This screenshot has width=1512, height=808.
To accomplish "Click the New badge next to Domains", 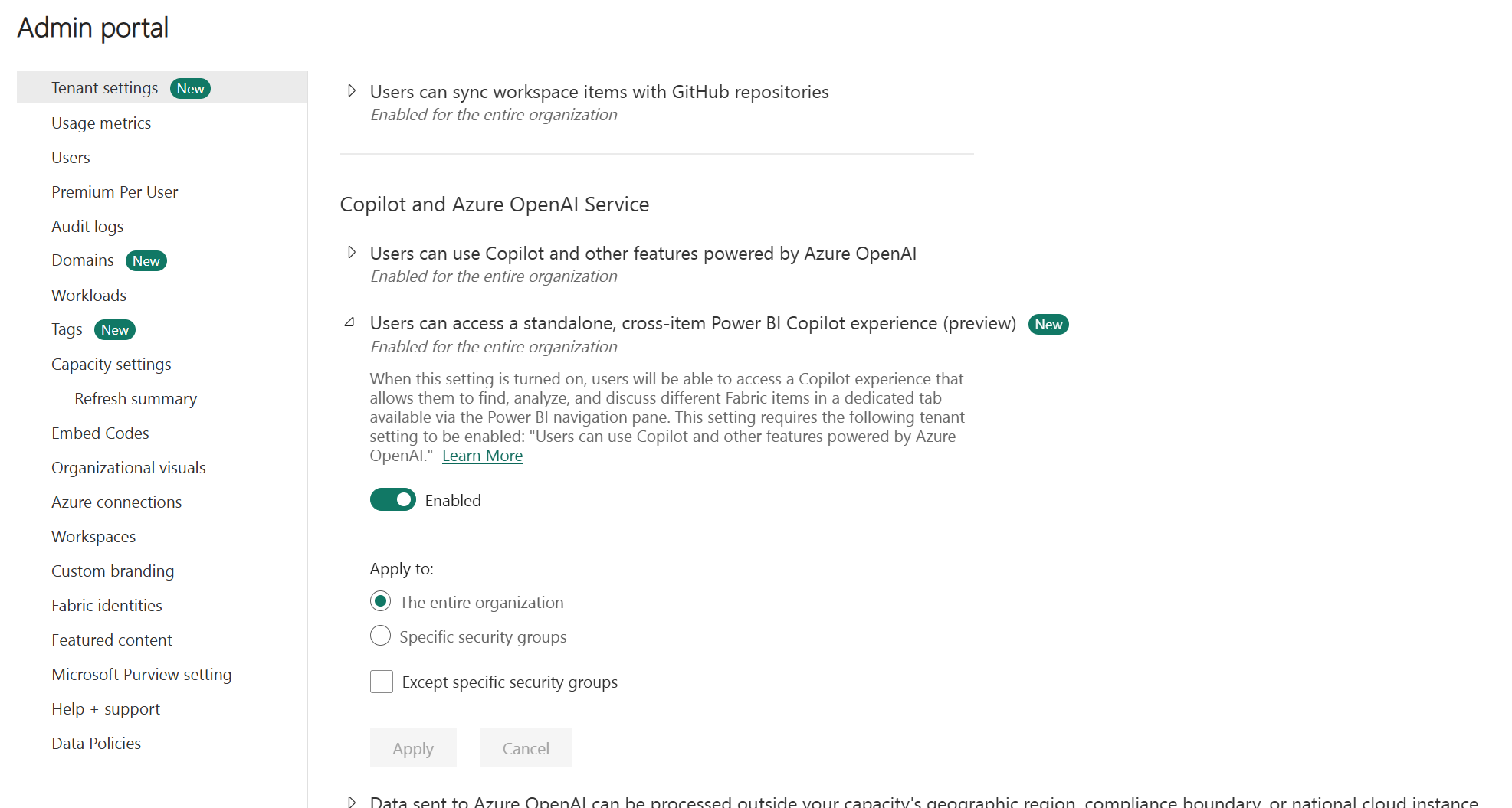I will [x=146, y=261].
